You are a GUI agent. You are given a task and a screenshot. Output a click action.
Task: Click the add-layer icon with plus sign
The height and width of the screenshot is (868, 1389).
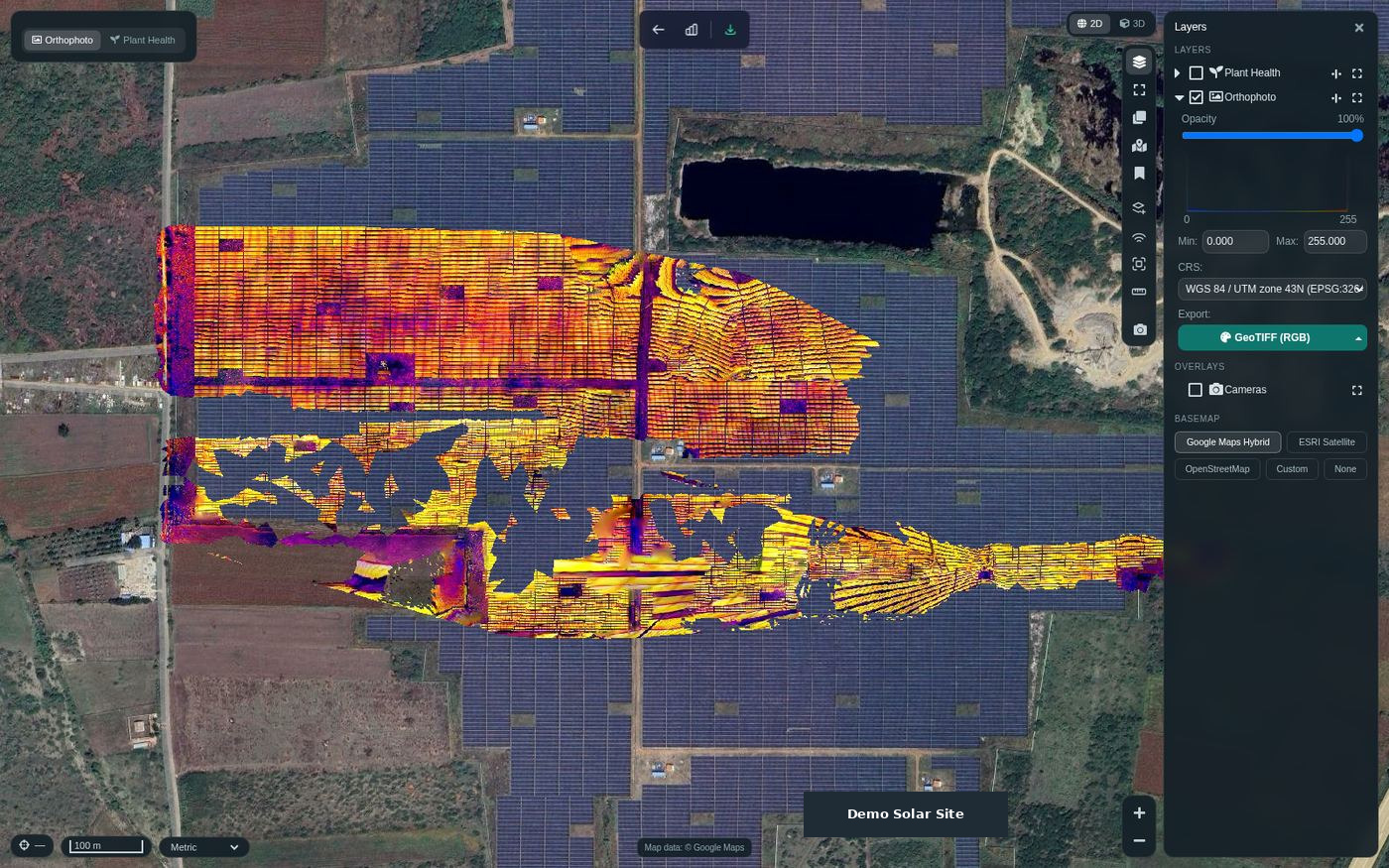click(1139, 208)
